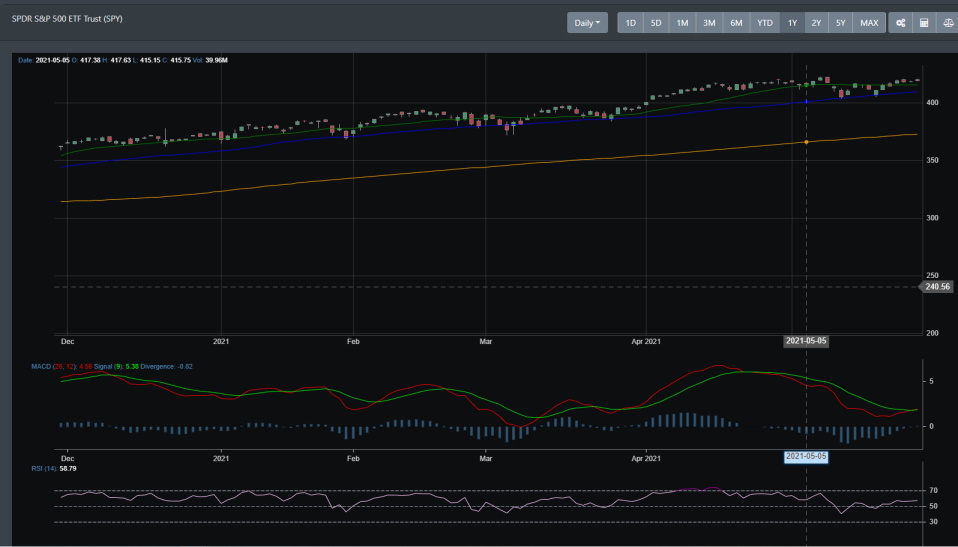Click the Vol 39.96M readout
Screen dimensions: 958x547
pyautogui.click(x=210, y=61)
